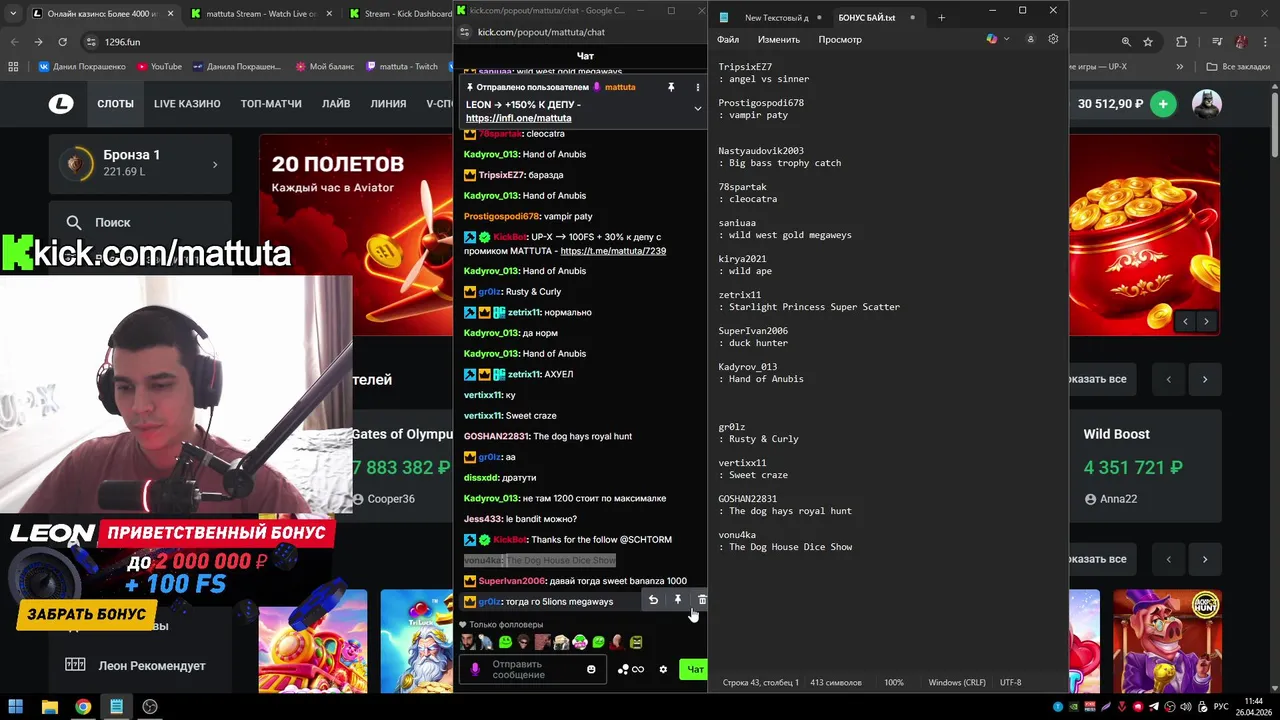Click Notepad account profile icon

[x=1031, y=39]
